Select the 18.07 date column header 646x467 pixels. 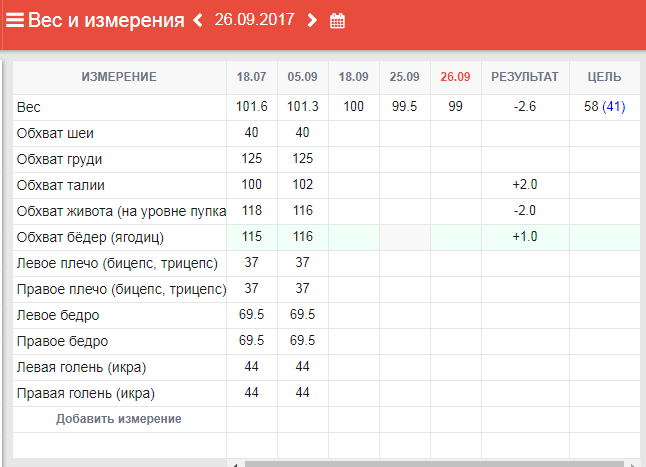click(252, 77)
